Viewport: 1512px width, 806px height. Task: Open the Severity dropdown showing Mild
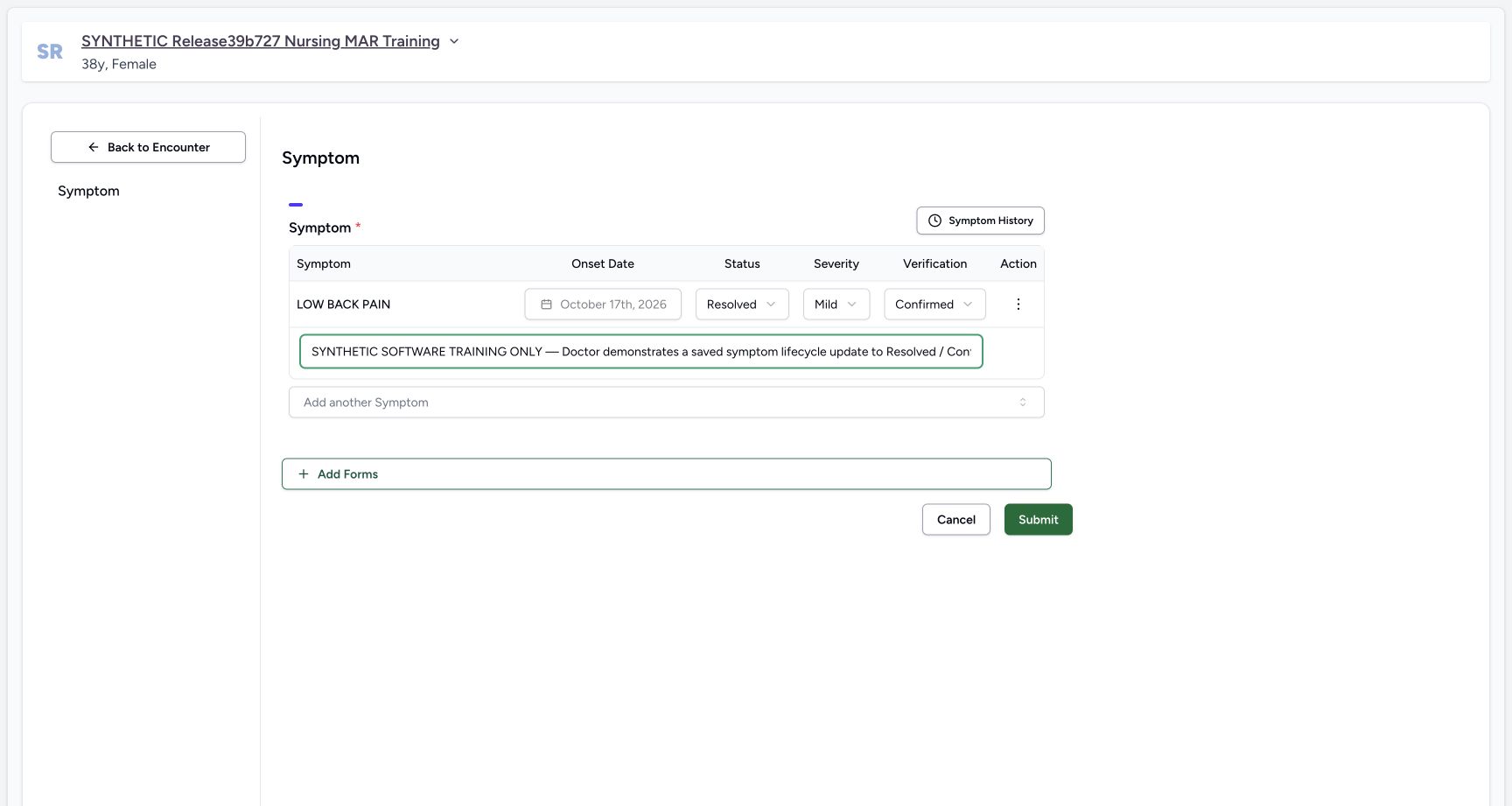[x=836, y=305]
